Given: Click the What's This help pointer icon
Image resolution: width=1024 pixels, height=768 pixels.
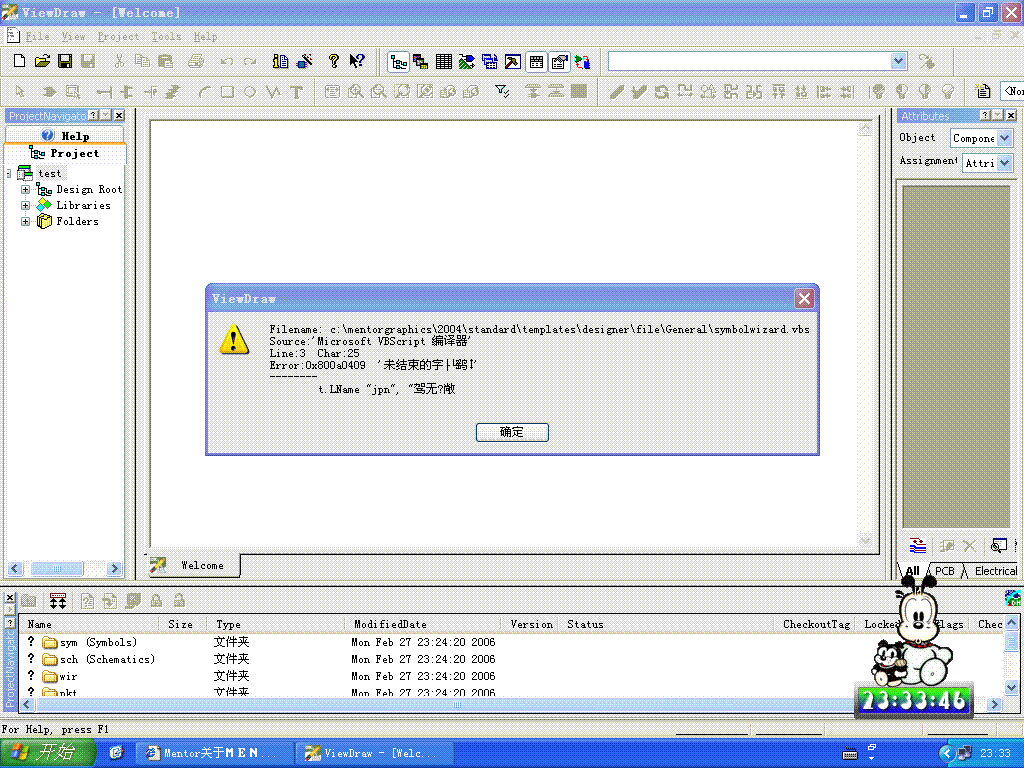Looking at the screenshot, I should click(x=357, y=61).
